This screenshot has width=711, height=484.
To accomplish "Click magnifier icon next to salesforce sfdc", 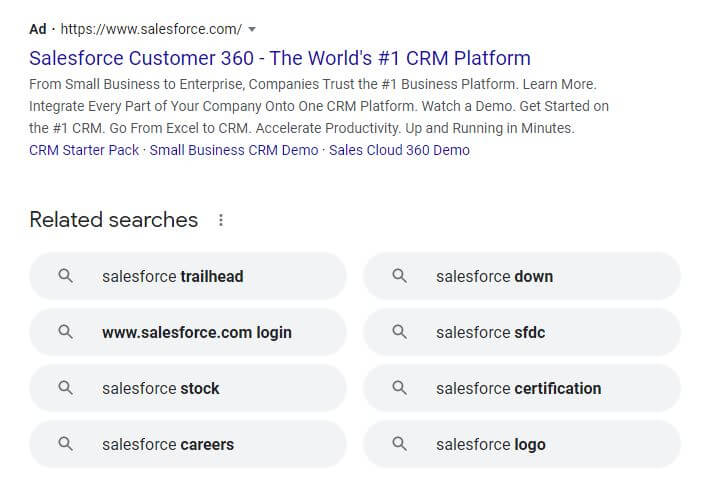I will click(400, 332).
